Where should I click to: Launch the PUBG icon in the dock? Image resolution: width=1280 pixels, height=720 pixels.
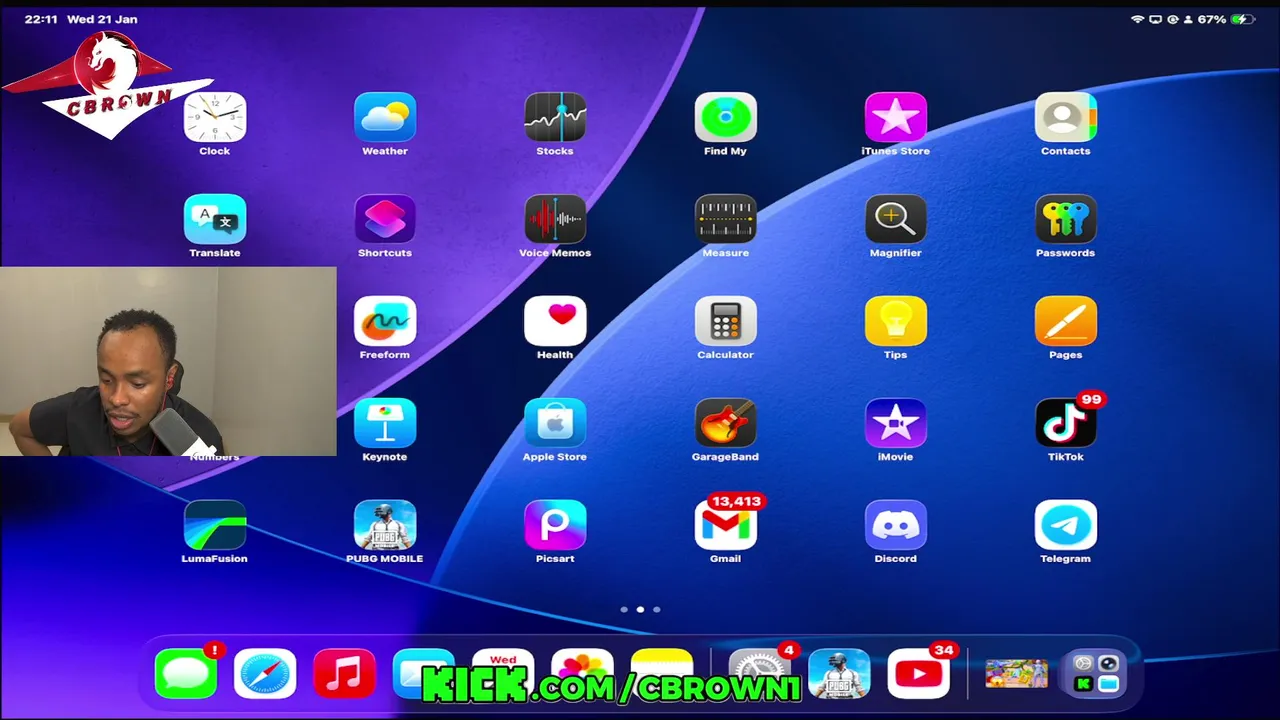point(839,673)
